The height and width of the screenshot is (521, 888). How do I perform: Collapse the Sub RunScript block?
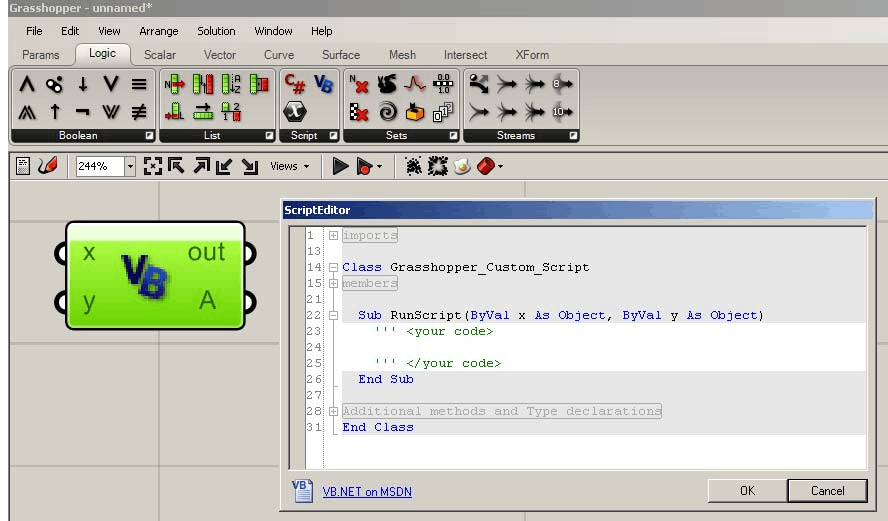[x=334, y=315]
